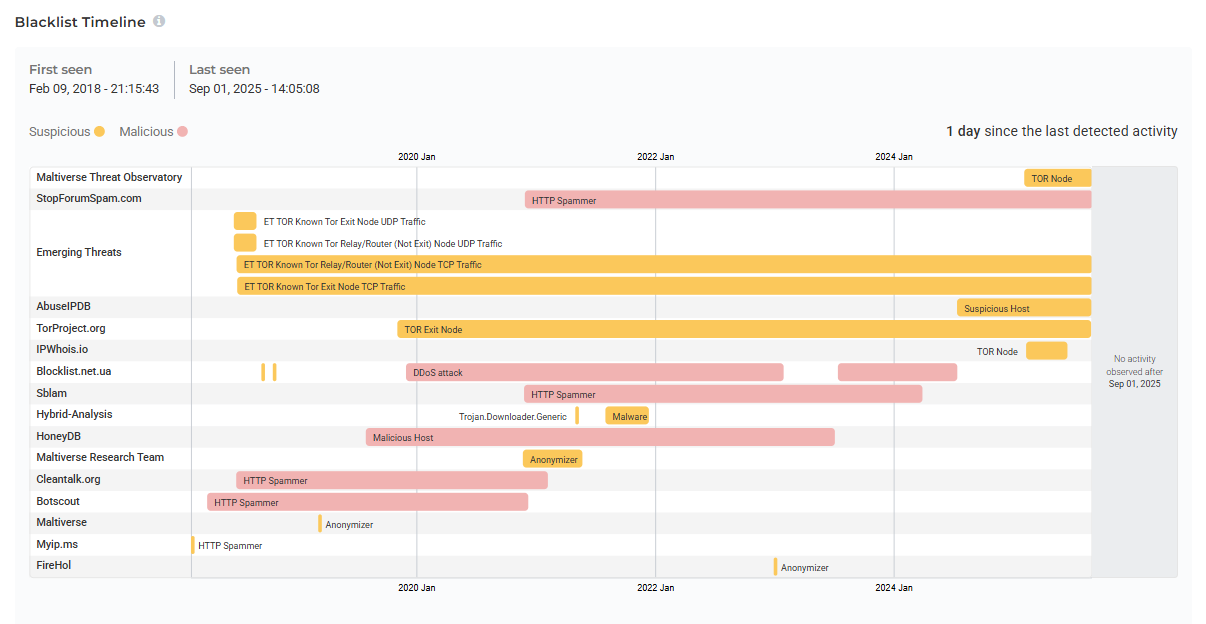1206x624 pixels.
Task: Click the Malicious pink legend dot
Action: [182, 132]
